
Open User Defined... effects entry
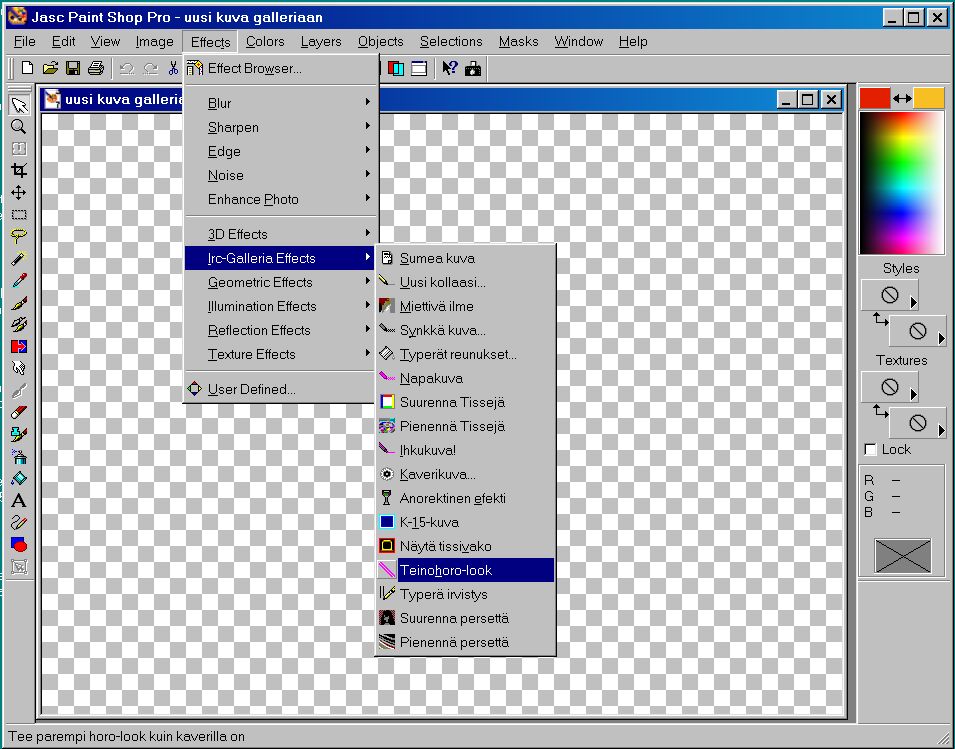(x=281, y=389)
